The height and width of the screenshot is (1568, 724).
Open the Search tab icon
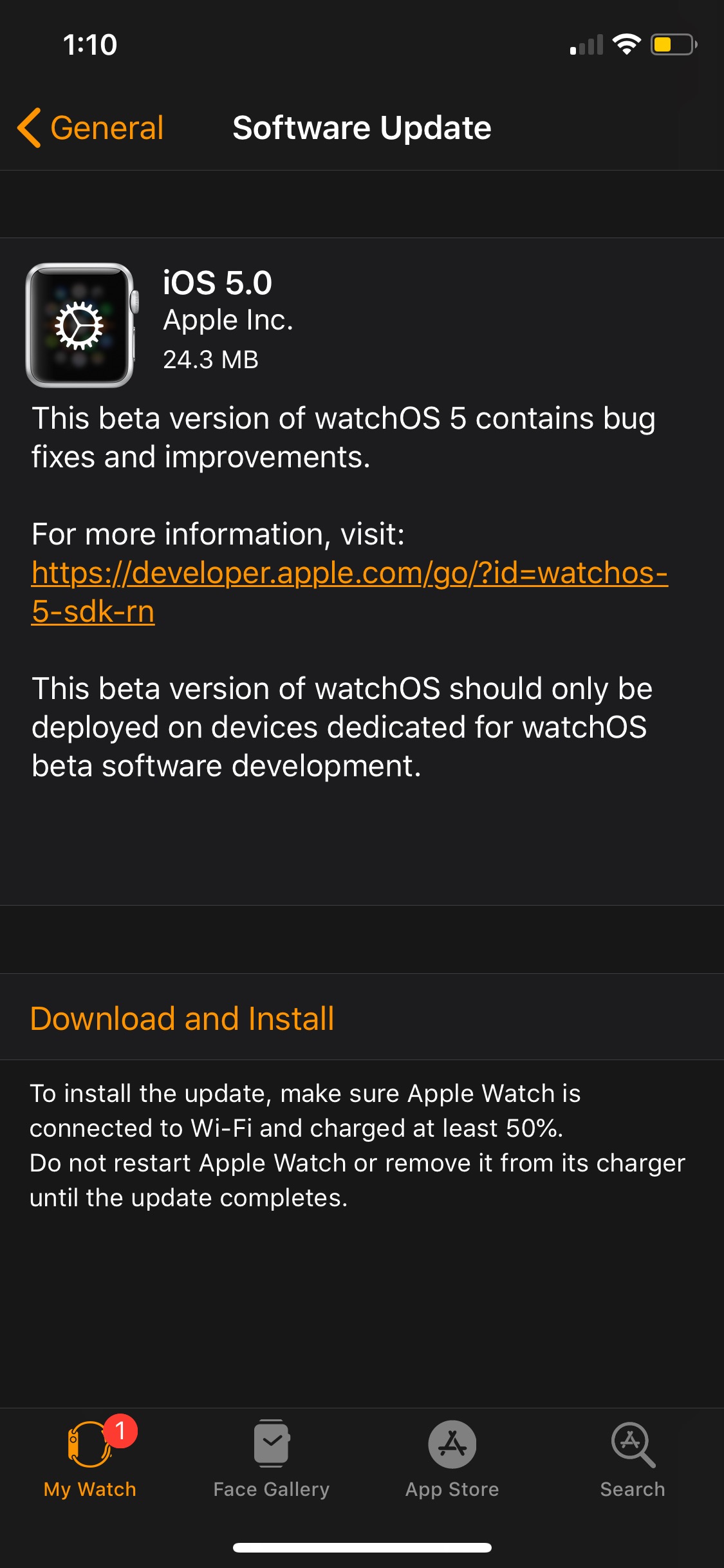(633, 1444)
